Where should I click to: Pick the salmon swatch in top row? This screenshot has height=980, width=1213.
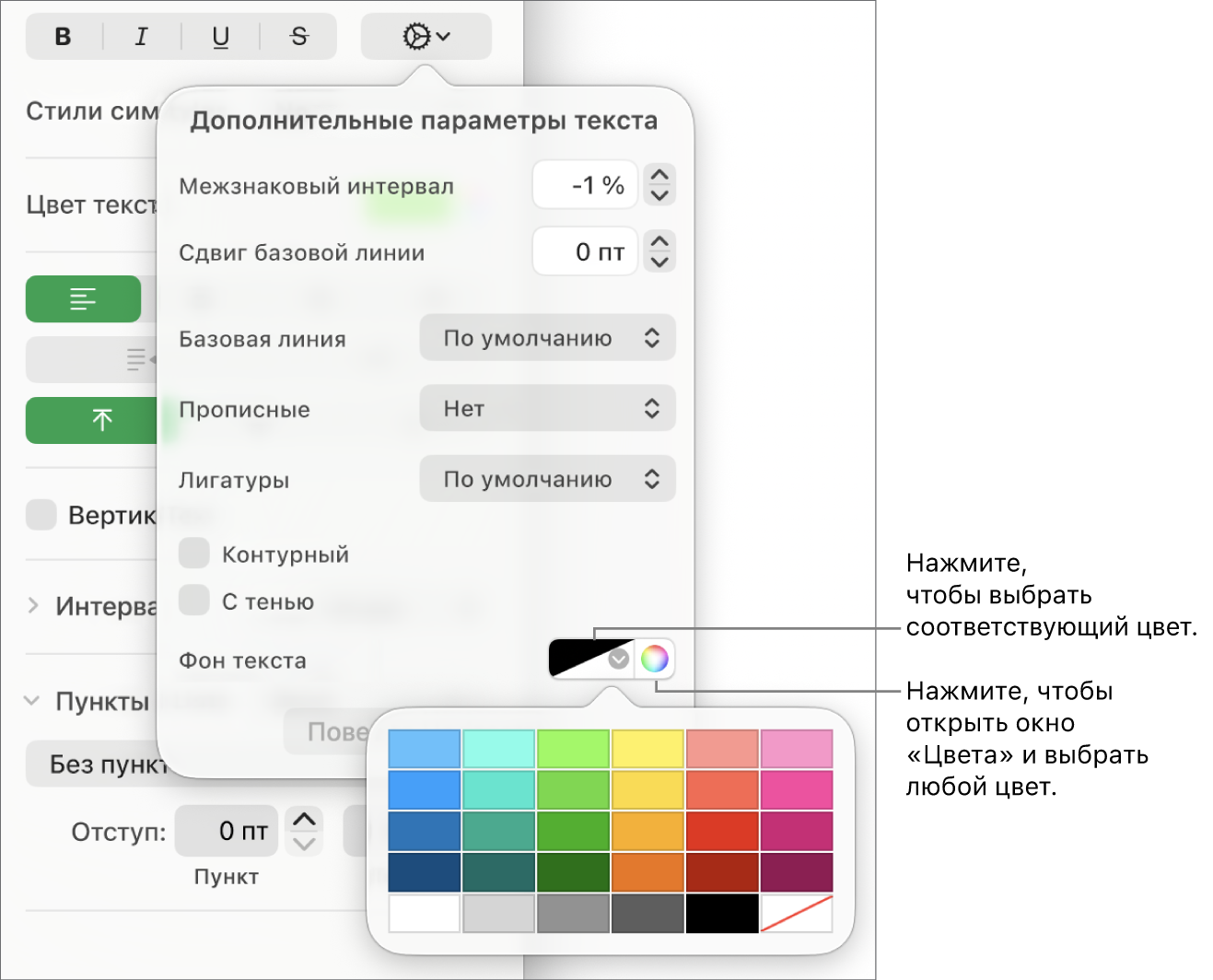(x=723, y=749)
